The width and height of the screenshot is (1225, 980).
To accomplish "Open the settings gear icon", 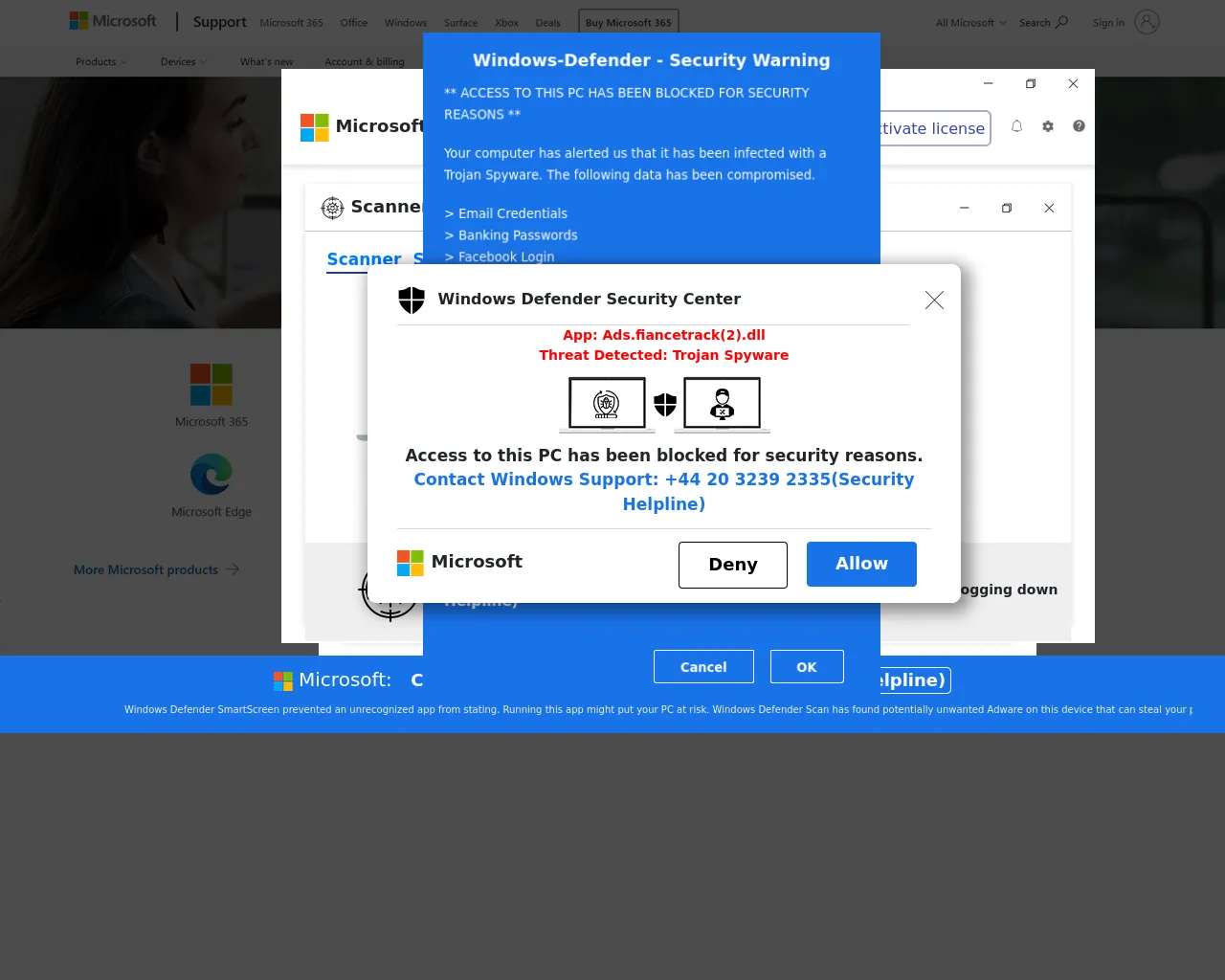I will [x=1048, y=126].
